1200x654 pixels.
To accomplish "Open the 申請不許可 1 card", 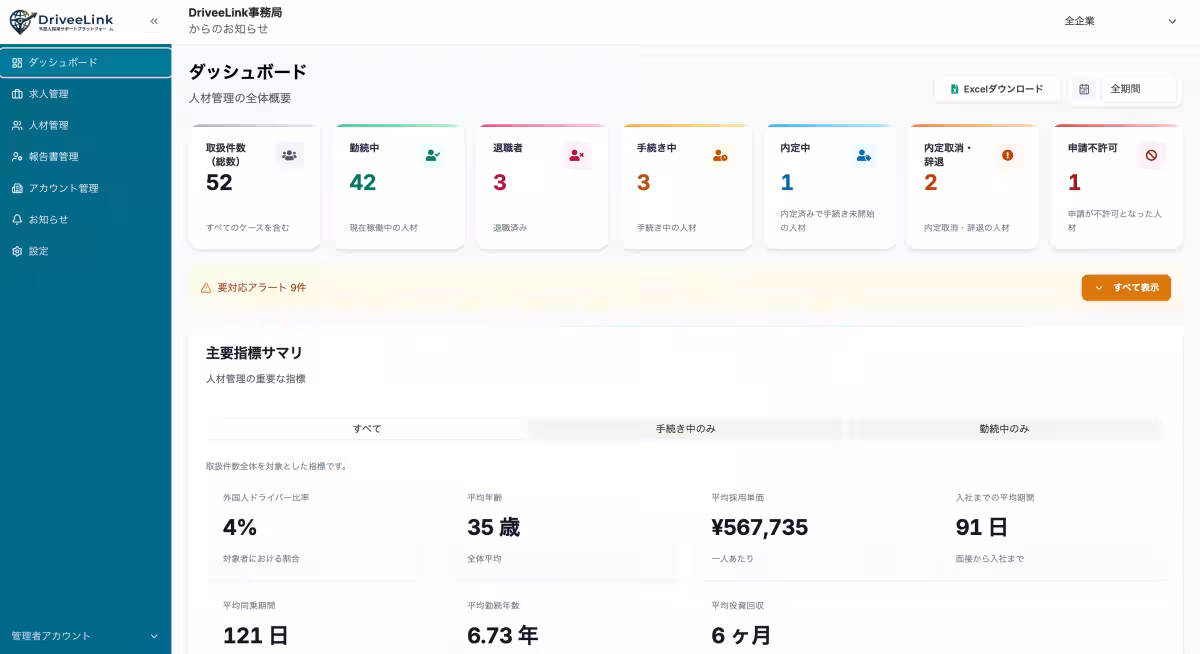I will point(1118,187).
